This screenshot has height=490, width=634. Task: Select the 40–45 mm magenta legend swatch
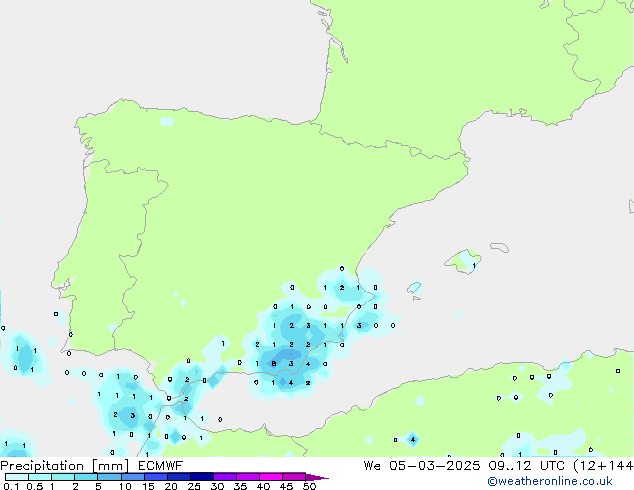click(271, 477)
